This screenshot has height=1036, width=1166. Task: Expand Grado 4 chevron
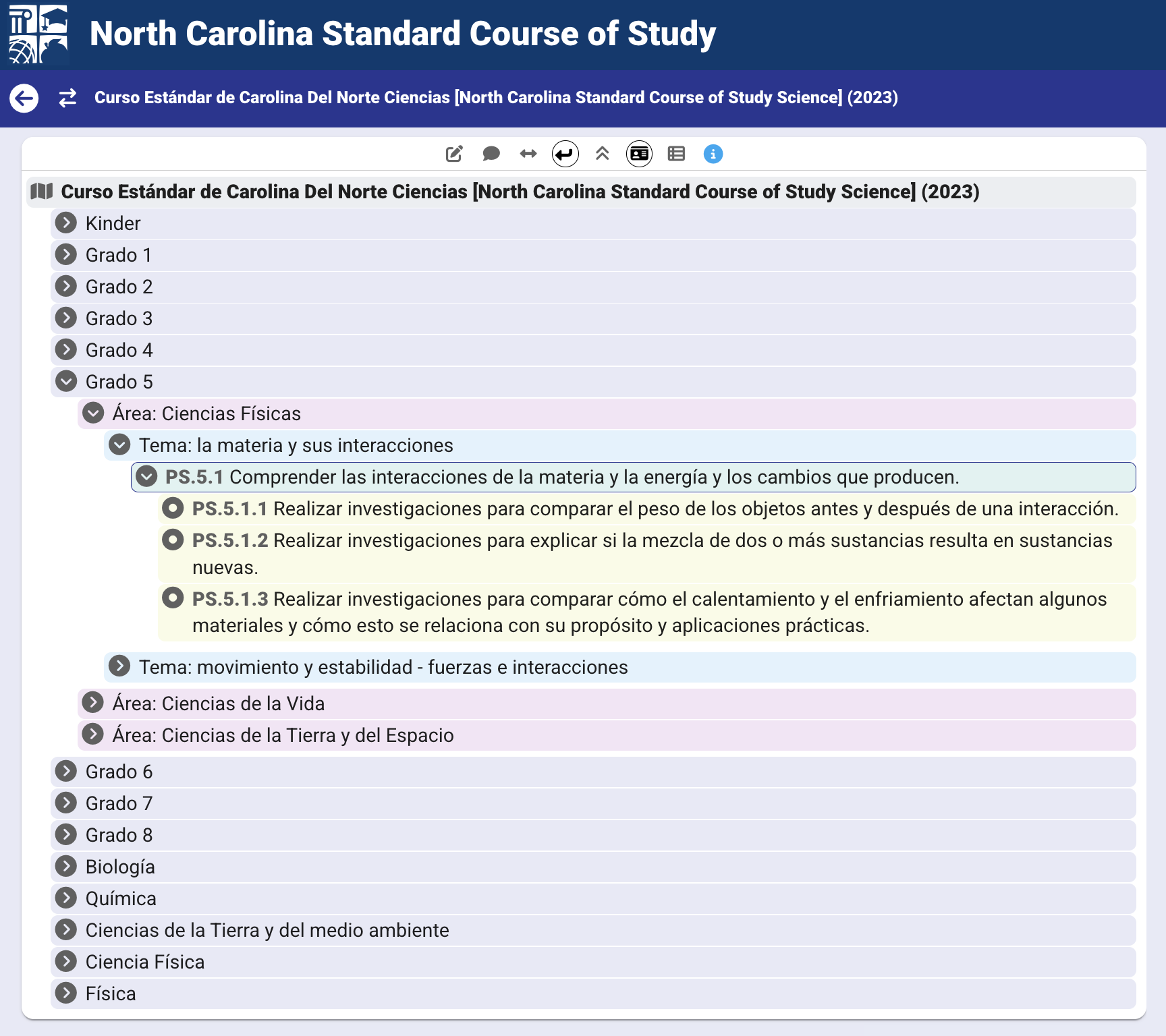pyautogui.click(x=66, y=349)
